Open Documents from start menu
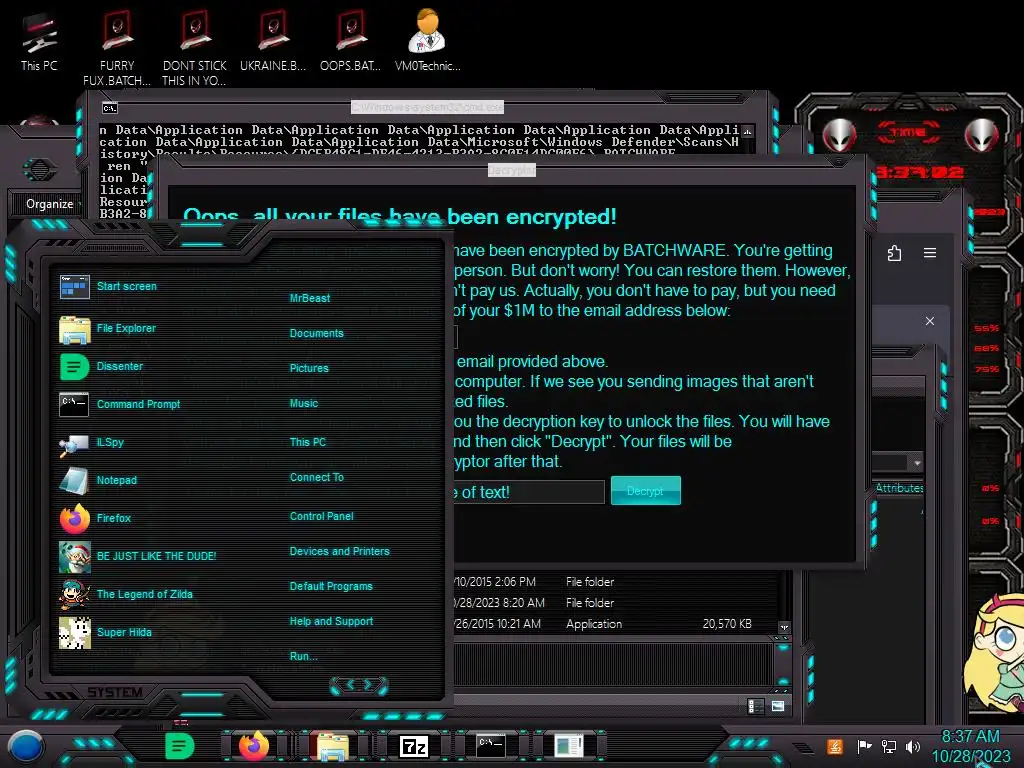 point(317,334)
